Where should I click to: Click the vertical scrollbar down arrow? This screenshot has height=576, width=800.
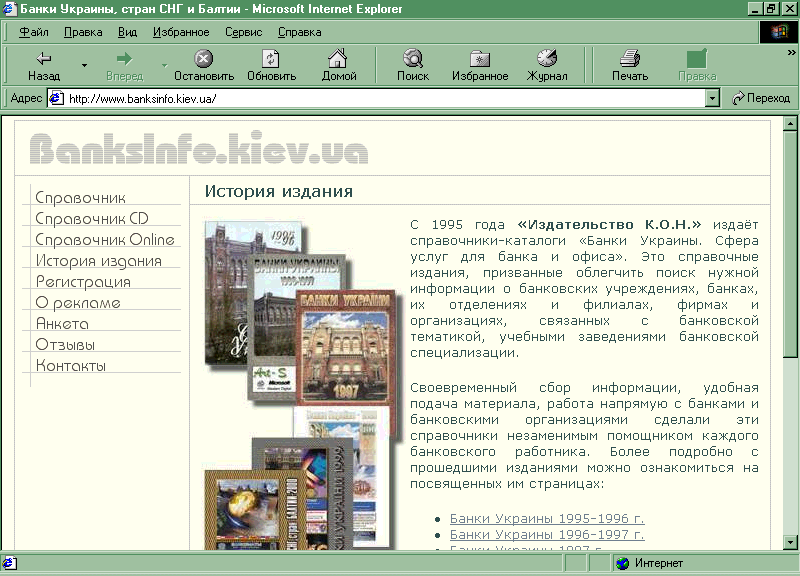click(790, 541)
